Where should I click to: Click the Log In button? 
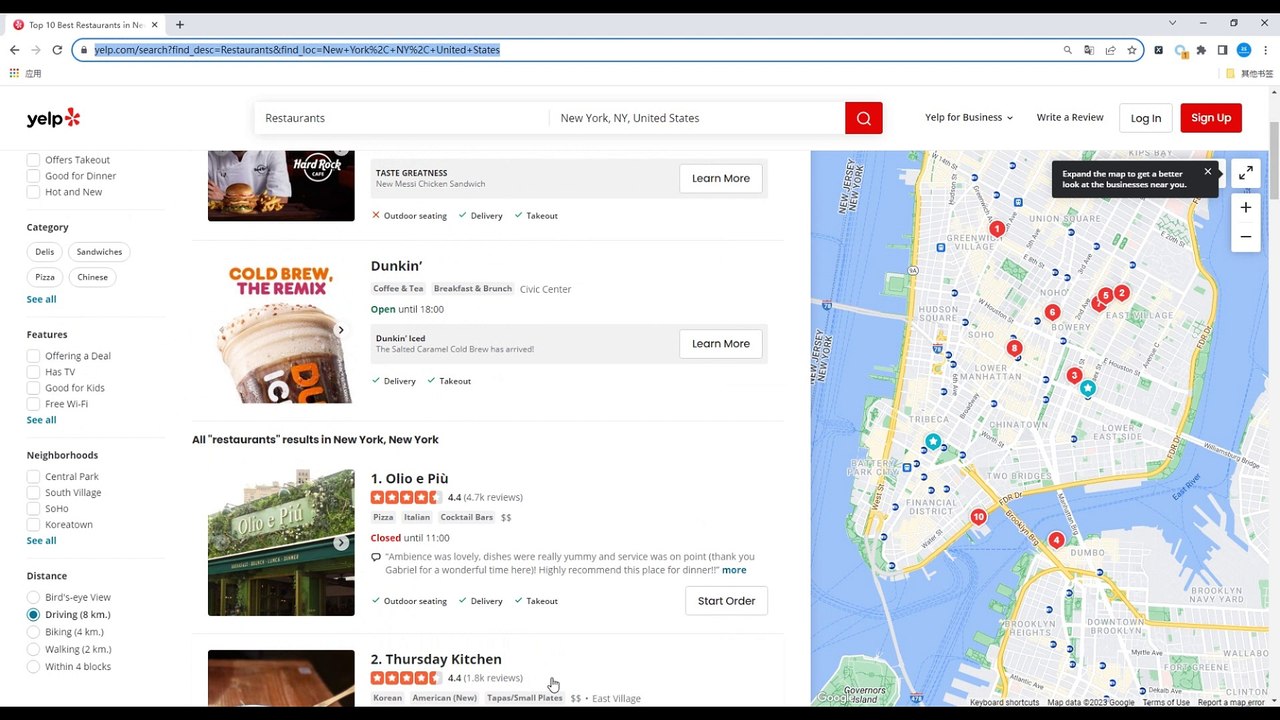click(x=1145, y=118)
